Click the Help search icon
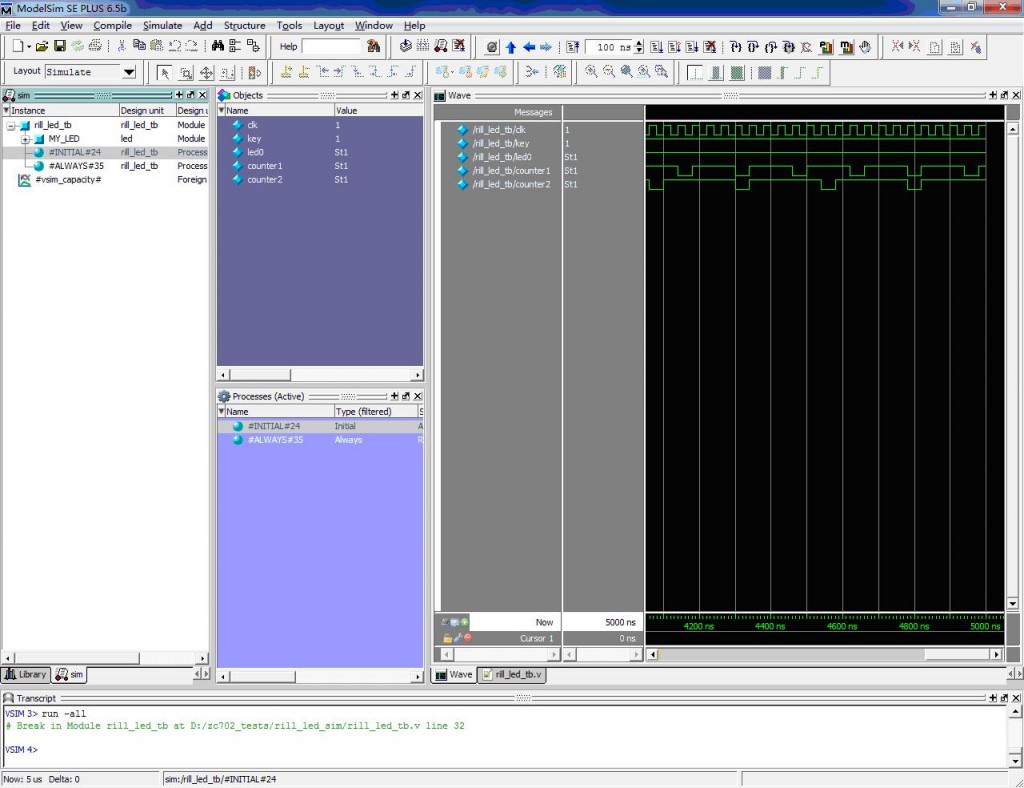Image resolution: width=1024 pixels, height=788 pixels. 374,46
